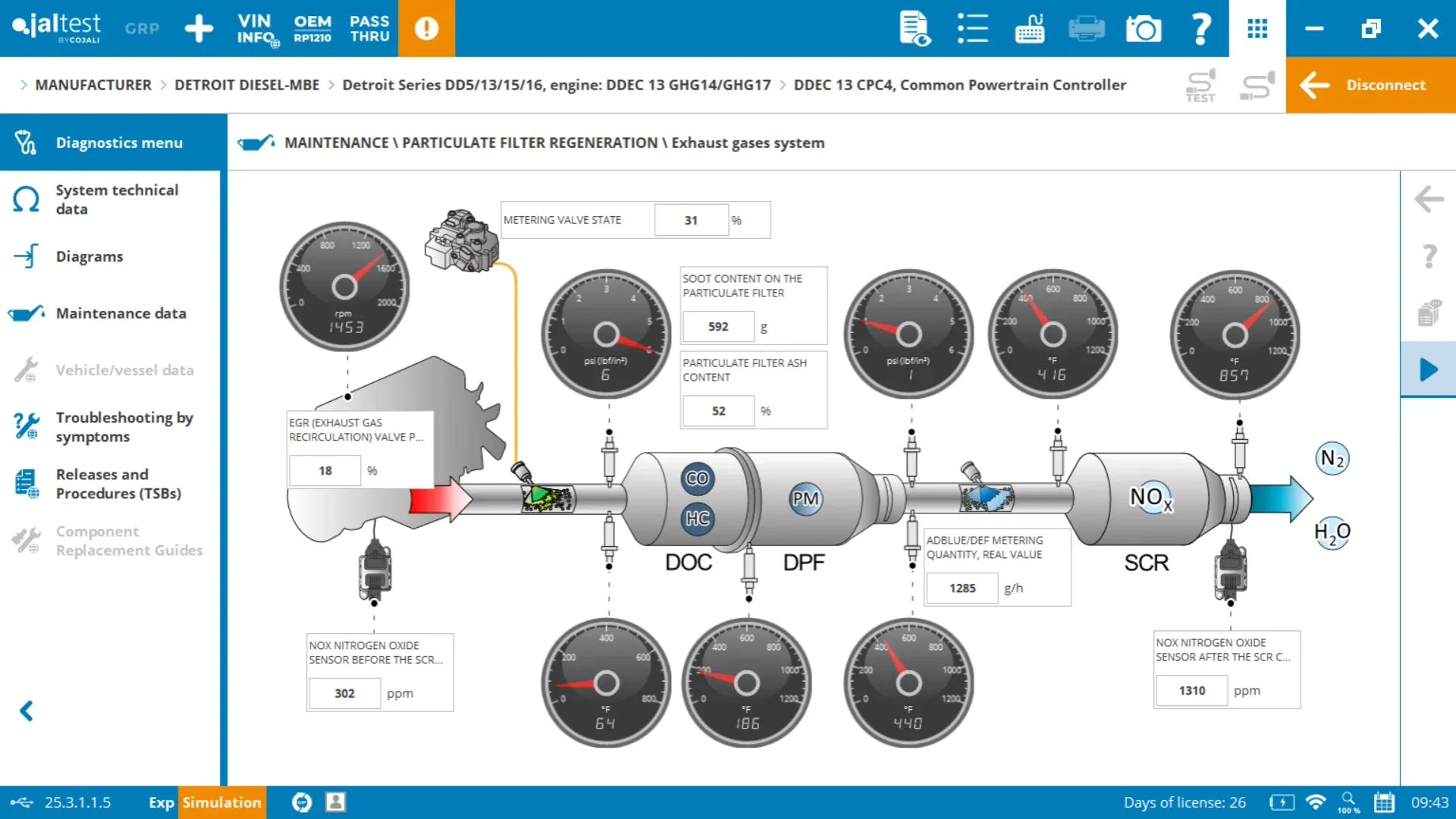Select MANUFACTURER in breadcrumb

[93, 85]
